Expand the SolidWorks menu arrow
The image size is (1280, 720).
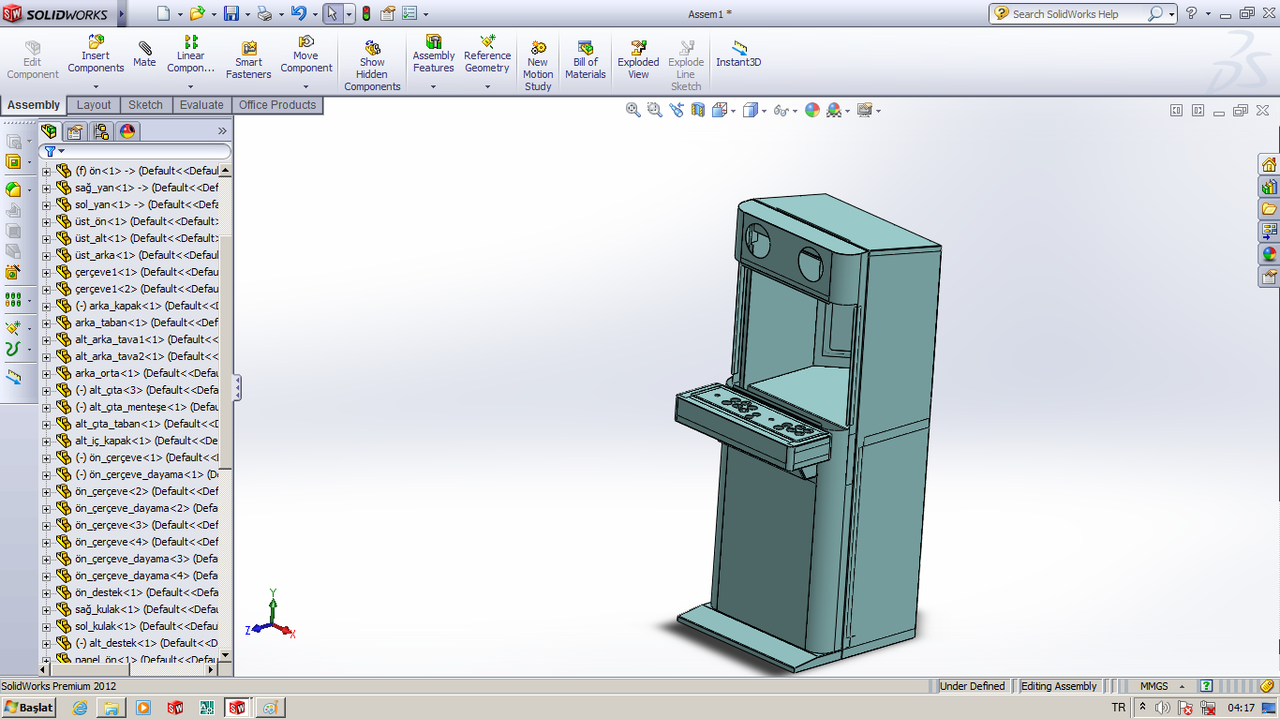coord(121,14)
